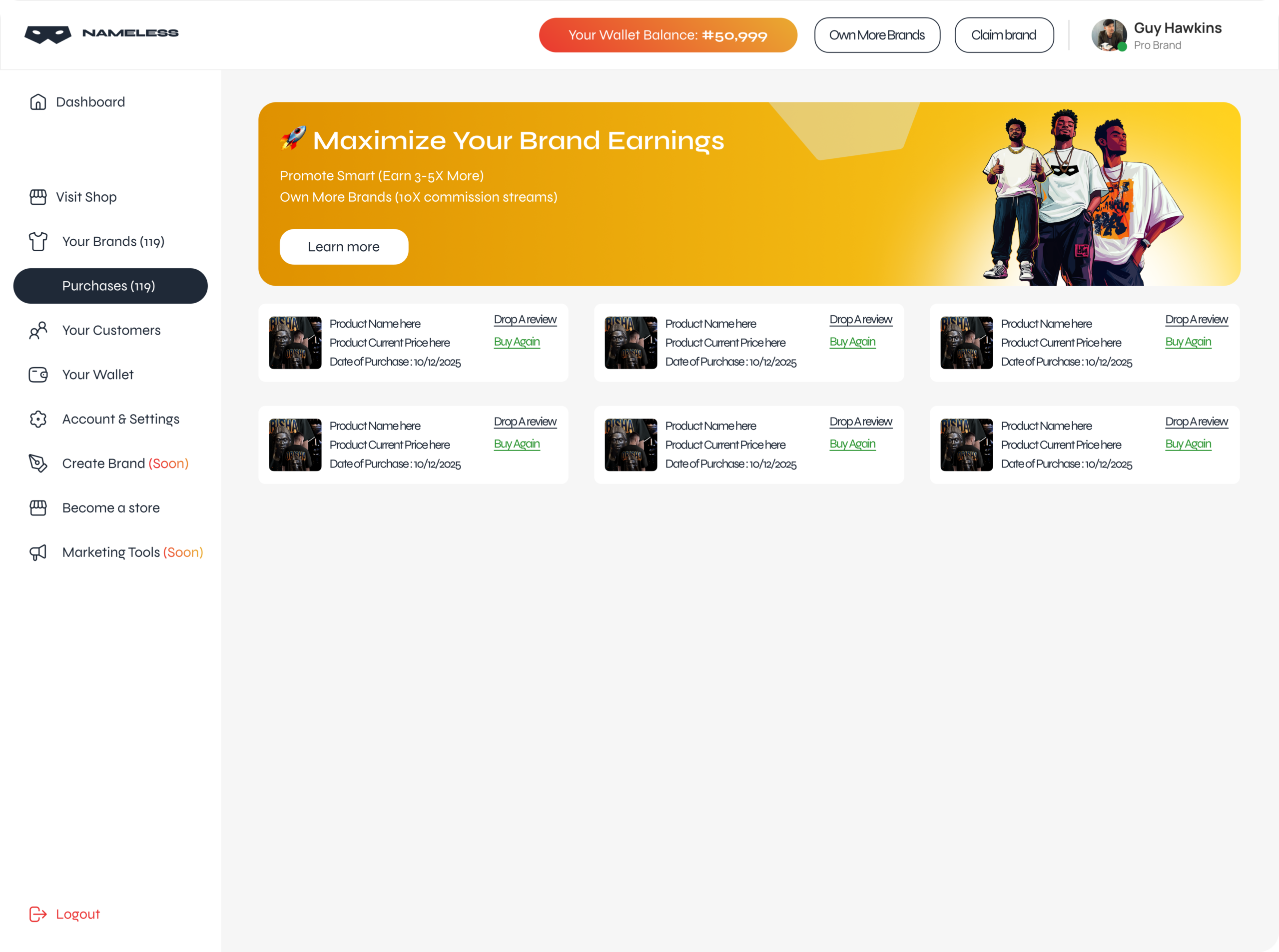
Task: Click the Account & Settings gear icon
Action: 38,419
